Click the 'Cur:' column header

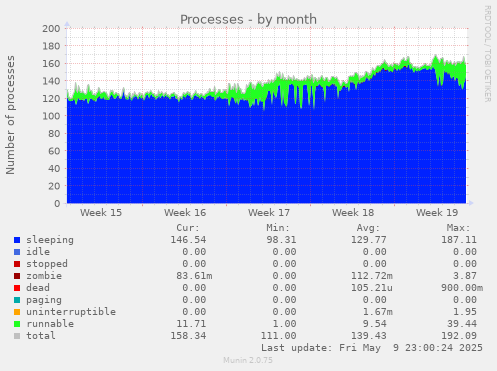[x=188, y=228]
